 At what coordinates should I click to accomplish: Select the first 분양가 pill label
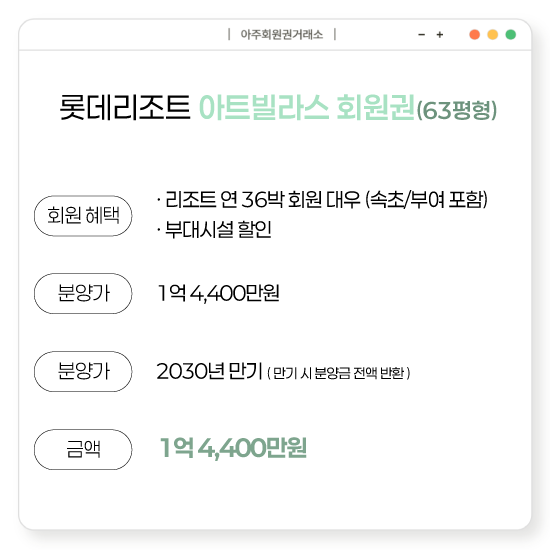[83, 293]
